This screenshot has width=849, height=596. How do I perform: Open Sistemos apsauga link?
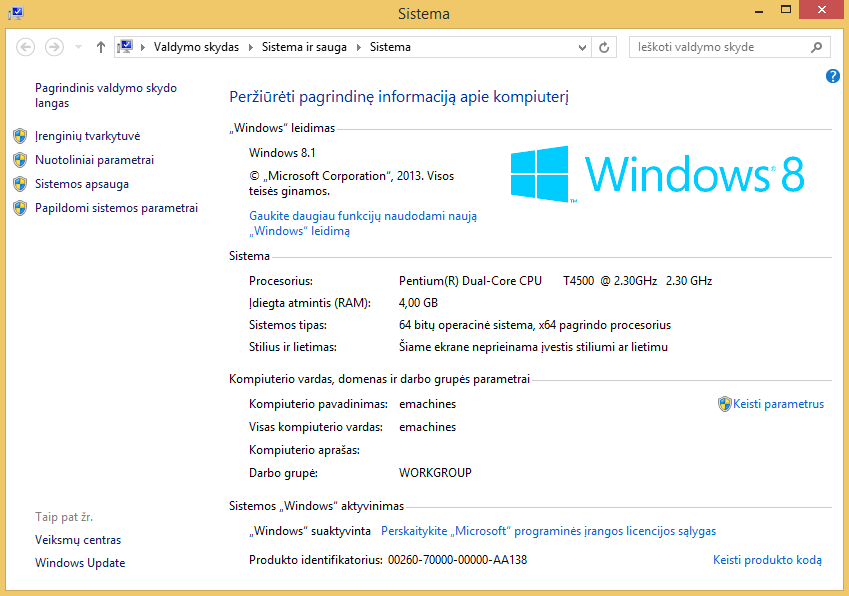point(82,184)
